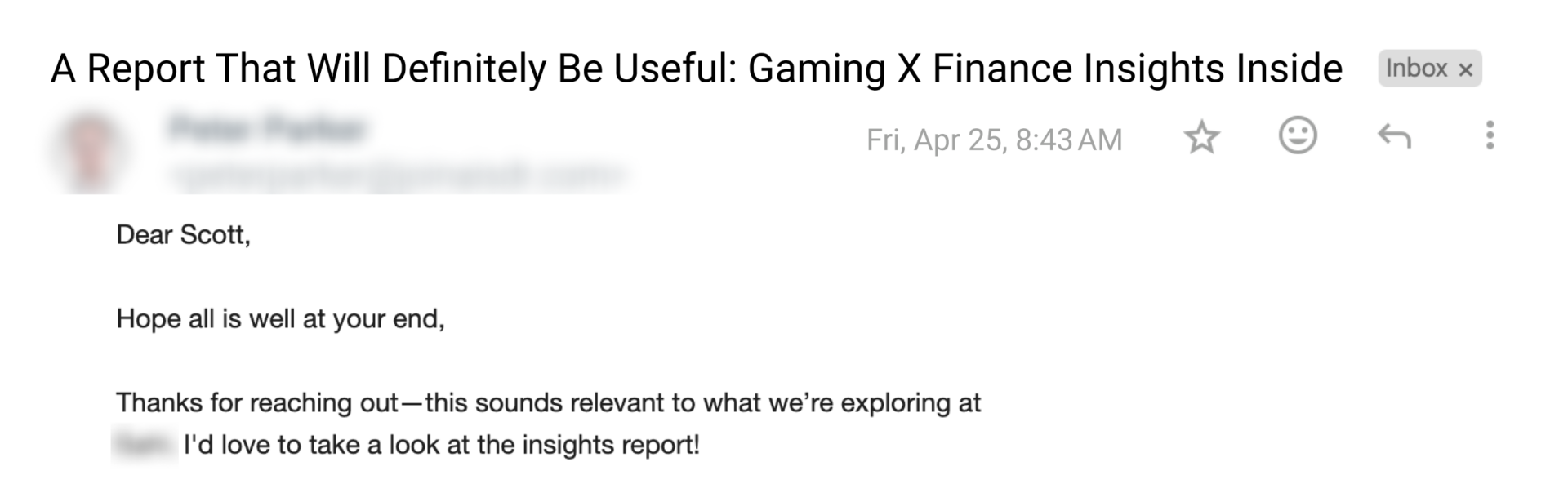Image resolution: width=1568 pixels, height=493 pixels.
Task: Click the word Inbox in the label chip
Action: click(x=1416, y=69)
